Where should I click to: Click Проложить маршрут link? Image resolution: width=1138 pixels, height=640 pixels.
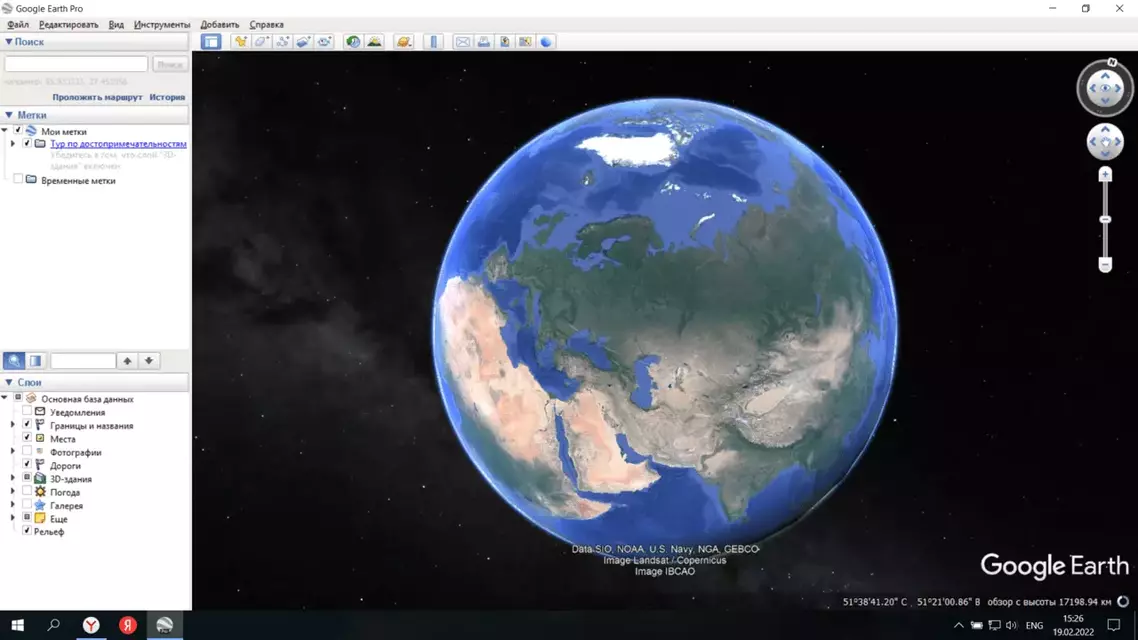(x=97, y=97)
